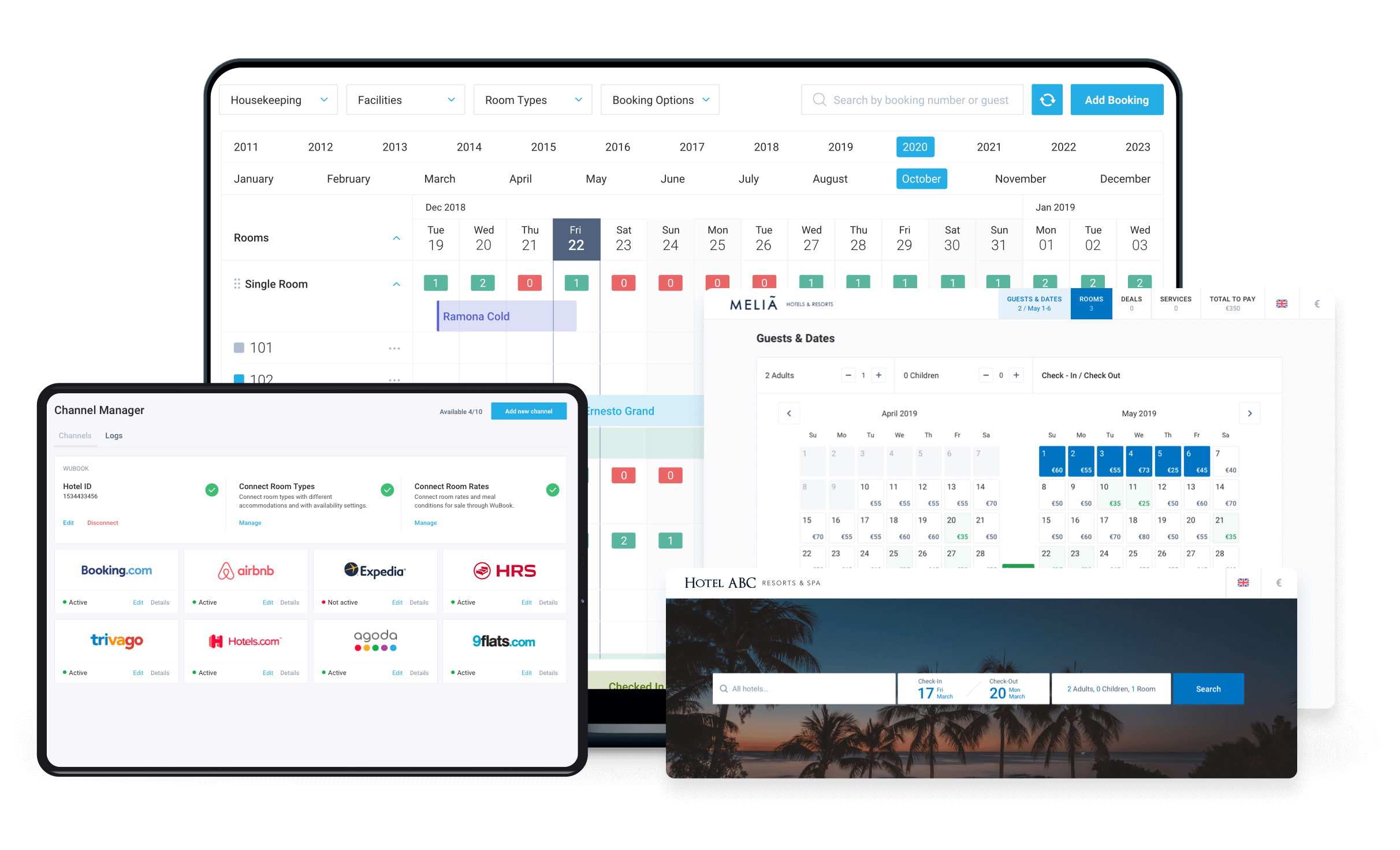Click the Add new channel button
Image resolution: width=1400 pixels, height=850 pixels.
(x=530, y=410)
